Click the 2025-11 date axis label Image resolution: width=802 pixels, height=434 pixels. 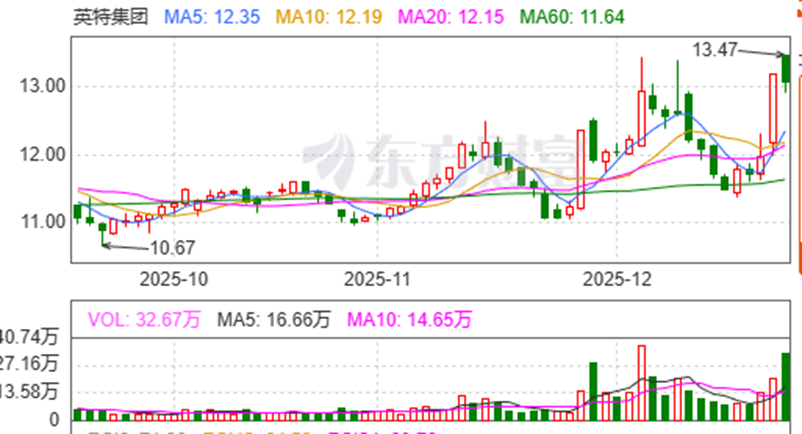[x=377, y=279]
